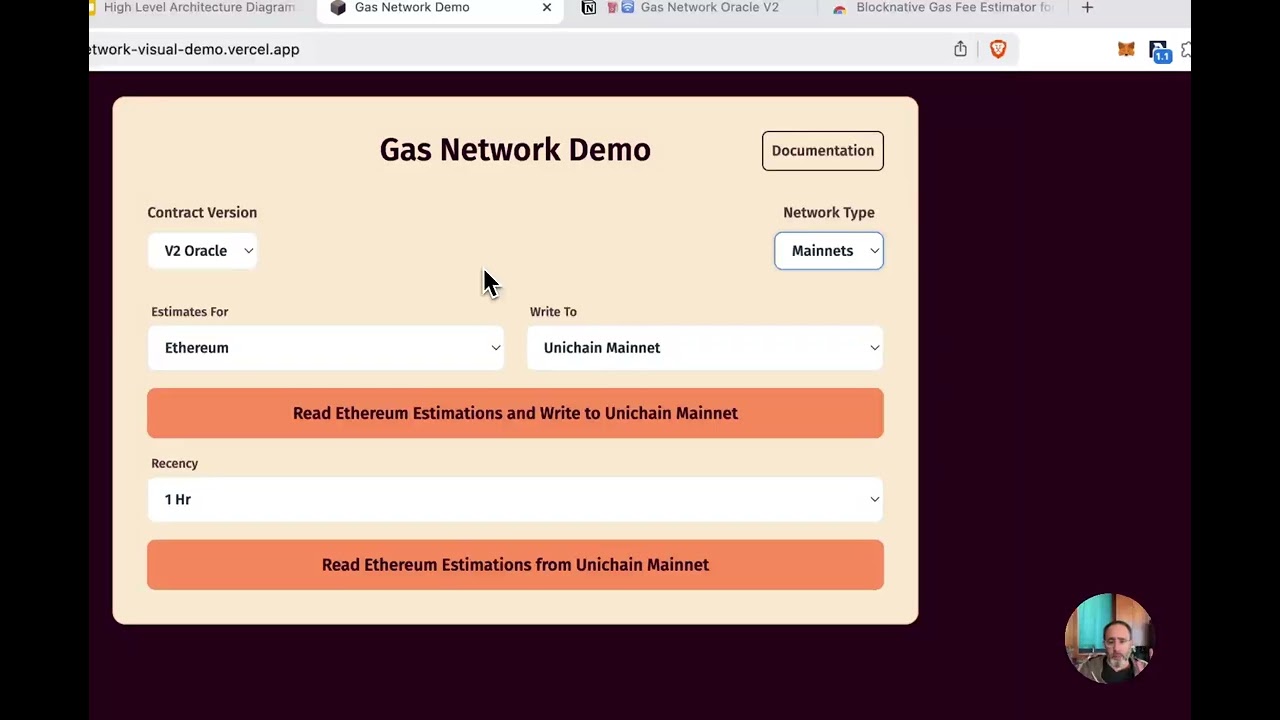This screenshot has width=1280, height=720.
Task: Close the Gas Network Demo tab
Action: click(x=547, y=8)
